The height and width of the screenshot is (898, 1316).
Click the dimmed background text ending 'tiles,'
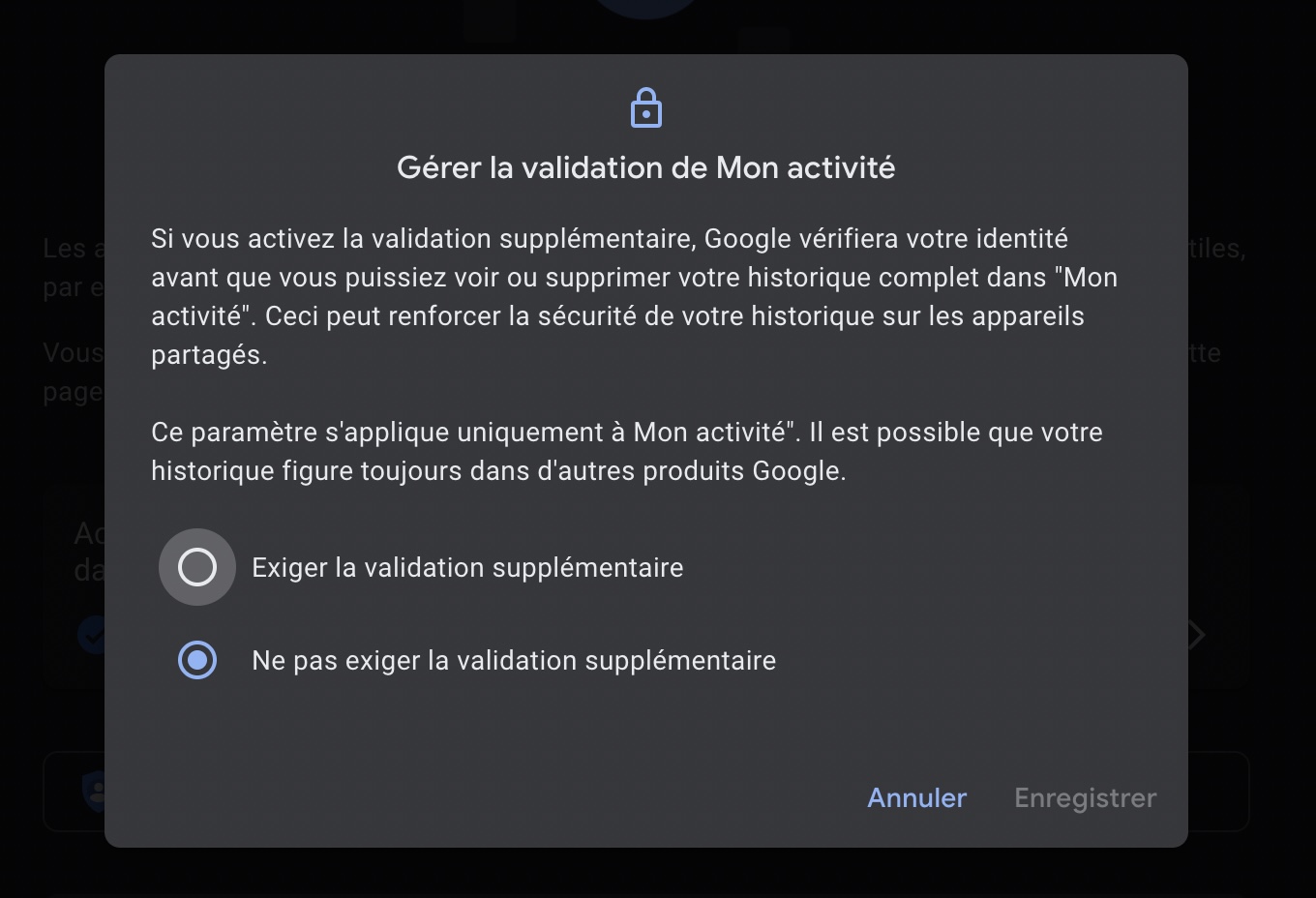click(1217, 249)
